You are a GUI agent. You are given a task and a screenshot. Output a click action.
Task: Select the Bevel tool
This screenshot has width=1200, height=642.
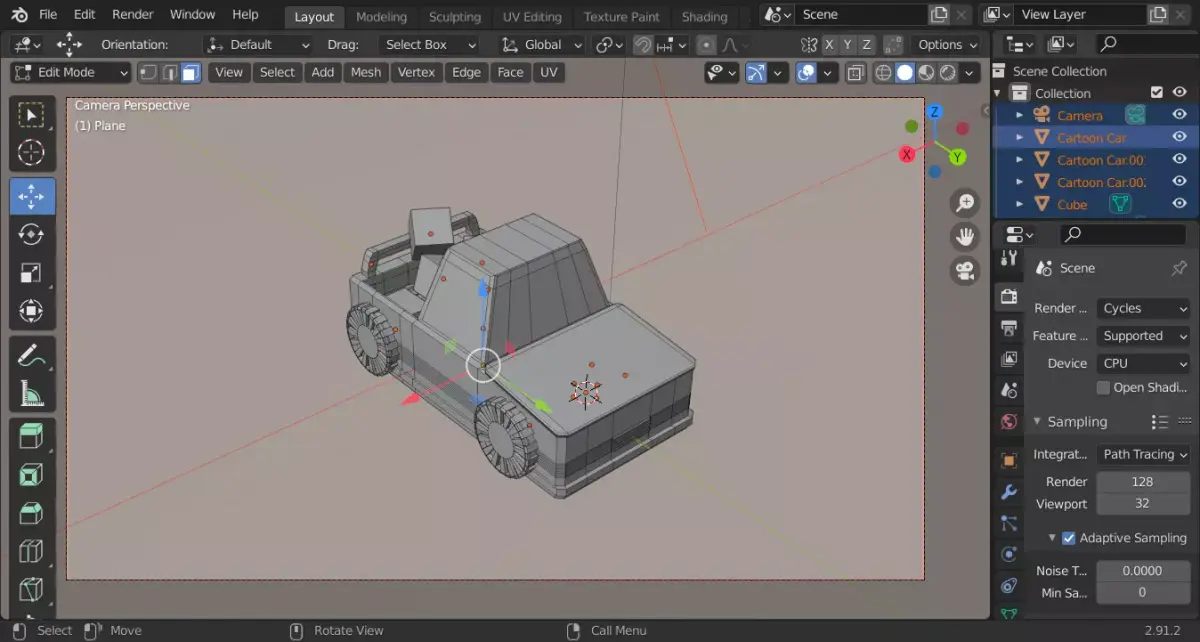(x=32, y=513)
